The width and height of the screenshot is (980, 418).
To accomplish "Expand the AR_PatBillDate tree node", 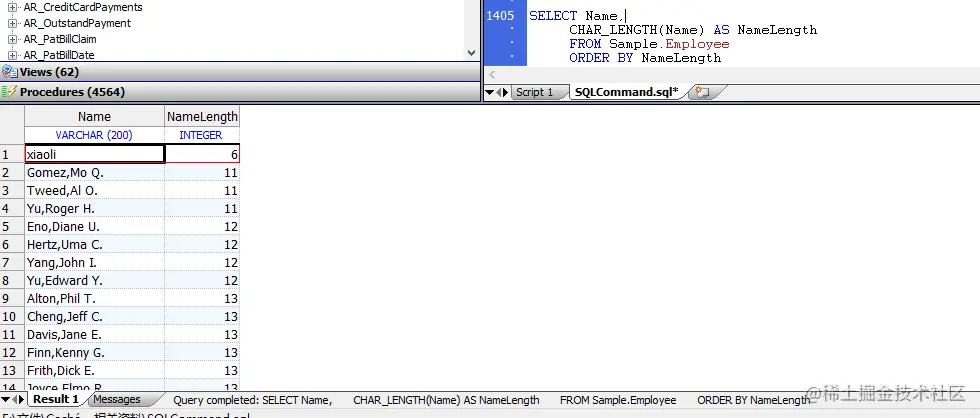I will [12, 56].
